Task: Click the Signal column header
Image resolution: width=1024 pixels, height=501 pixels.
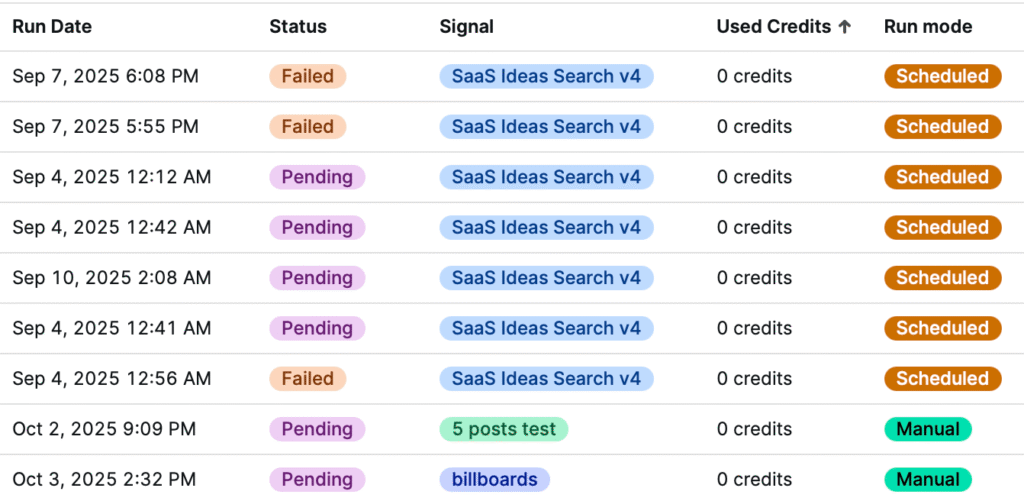Action: [x=467, y=27]
